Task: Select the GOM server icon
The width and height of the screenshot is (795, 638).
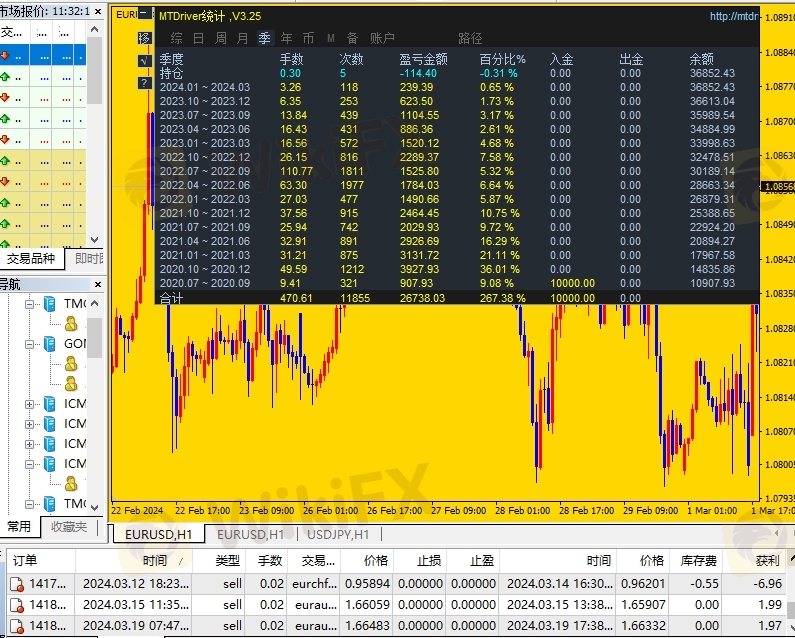Action: point(50,344)
